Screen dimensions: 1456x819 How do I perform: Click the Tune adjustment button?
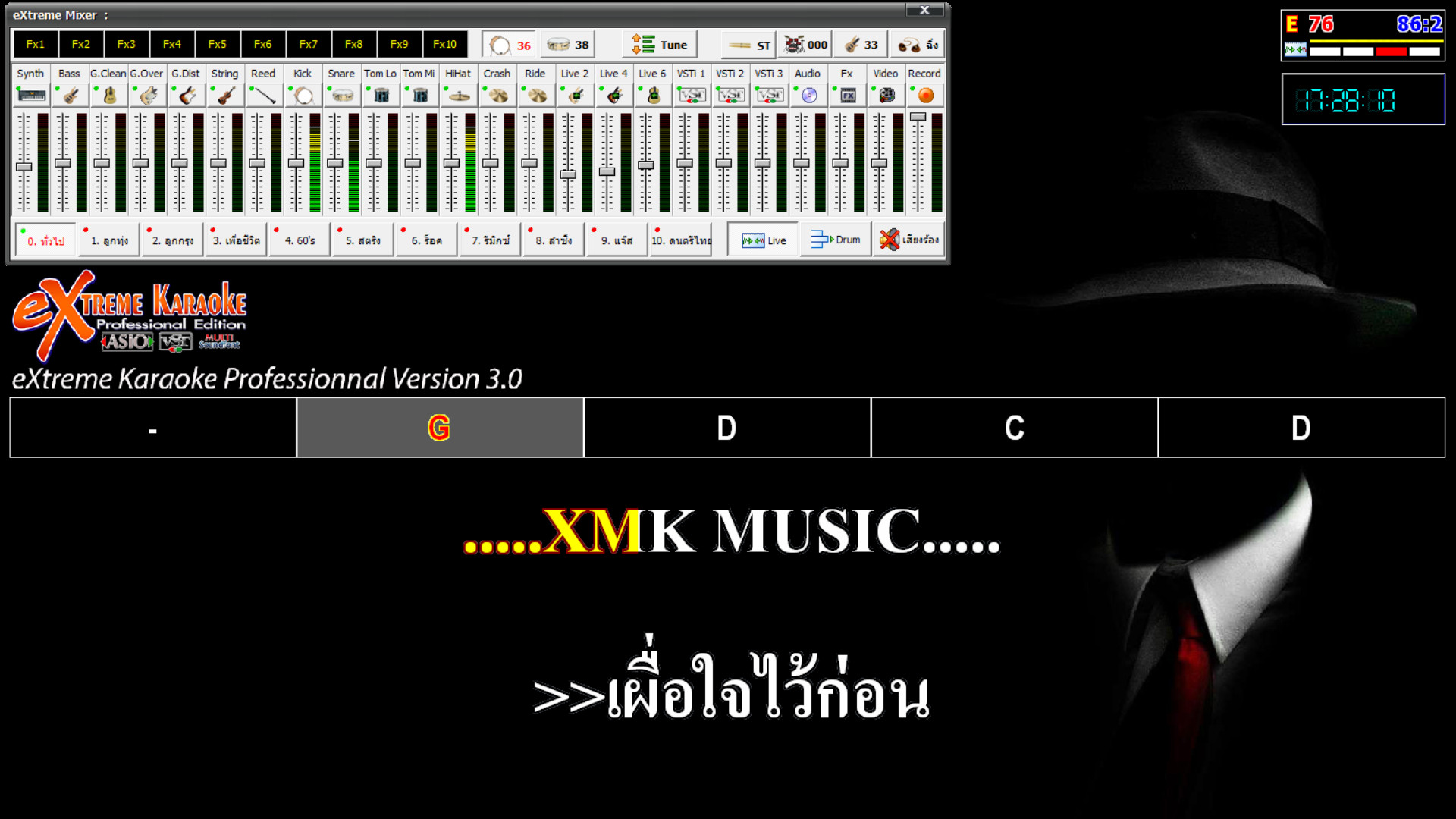click(x=659, y=44)
